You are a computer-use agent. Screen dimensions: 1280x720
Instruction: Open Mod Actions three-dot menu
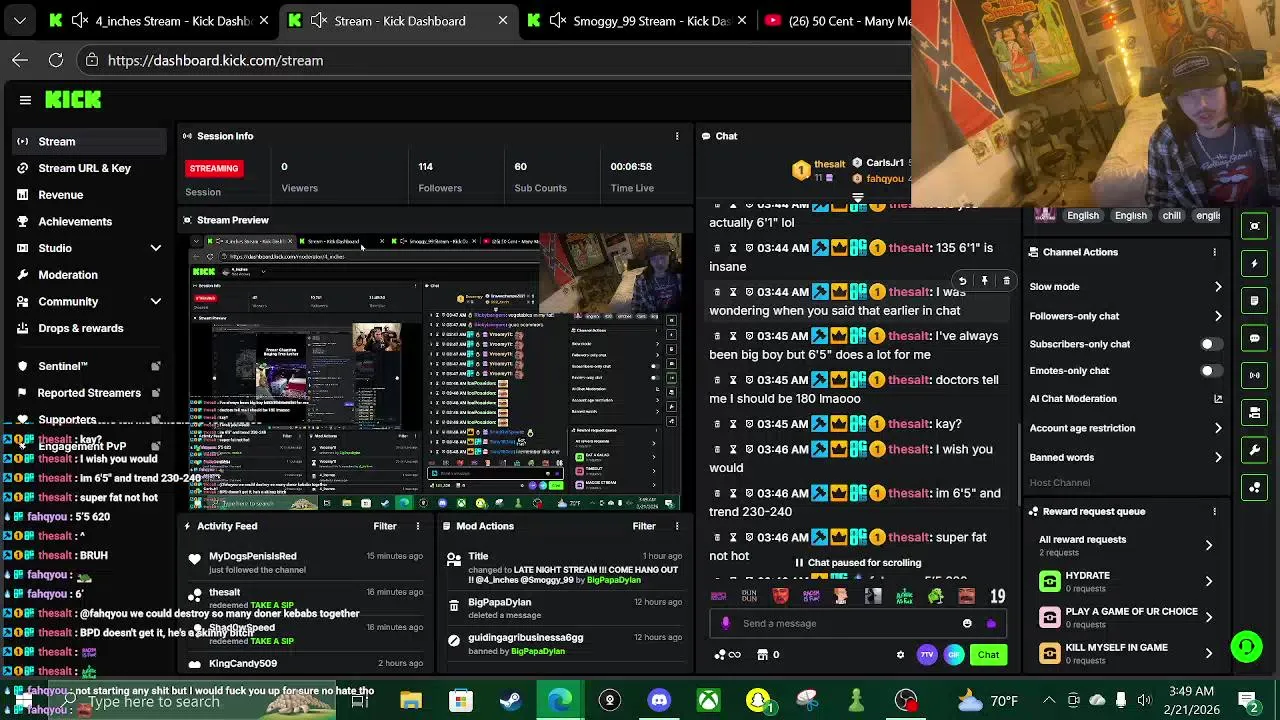coord(677,526)
